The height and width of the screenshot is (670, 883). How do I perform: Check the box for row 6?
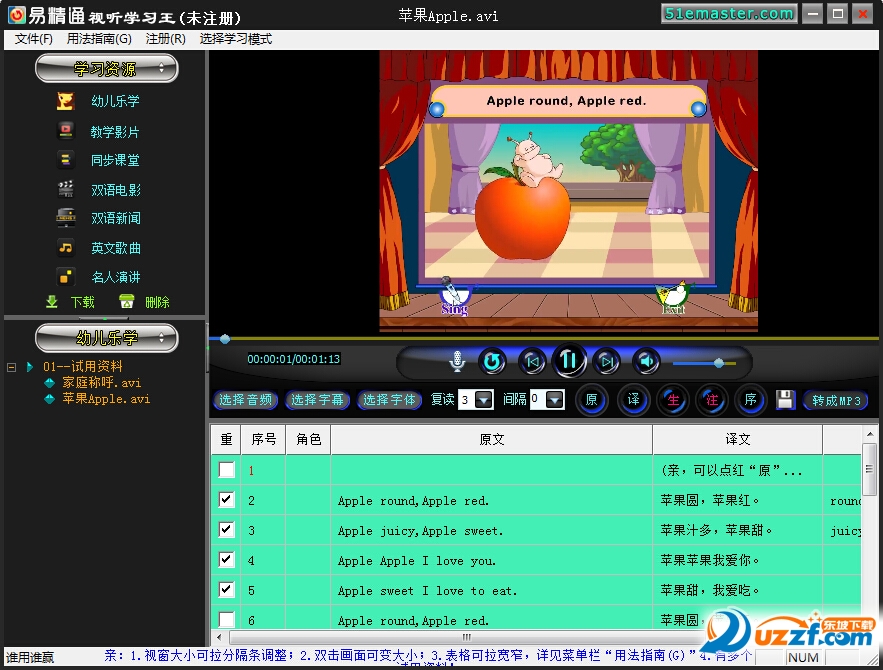click(x=226, y=619)
